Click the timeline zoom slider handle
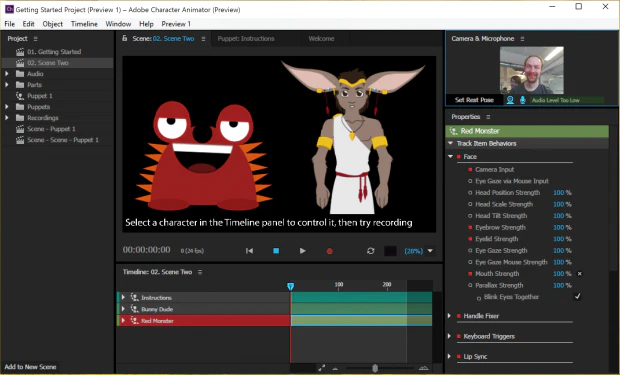The width and height of the screenshot is (620, 375). tap(375, 368)
